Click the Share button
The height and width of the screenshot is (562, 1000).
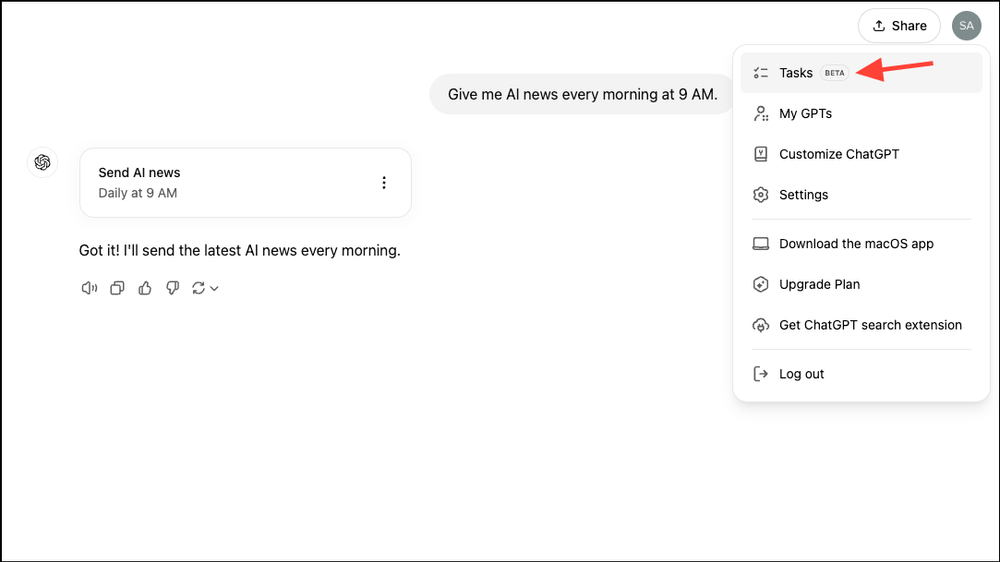[899, 26]
